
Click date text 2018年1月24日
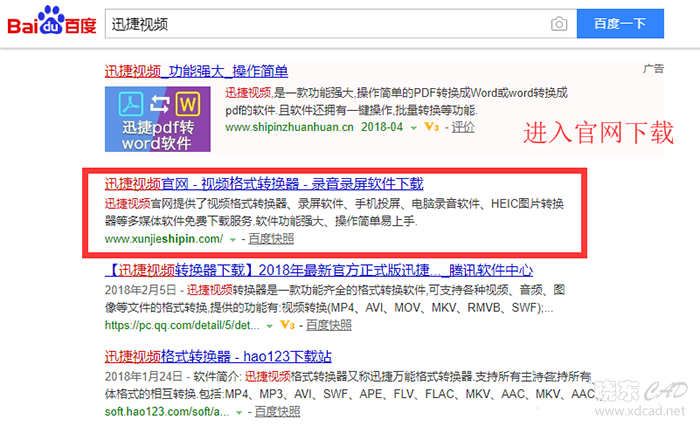[144, 376]
